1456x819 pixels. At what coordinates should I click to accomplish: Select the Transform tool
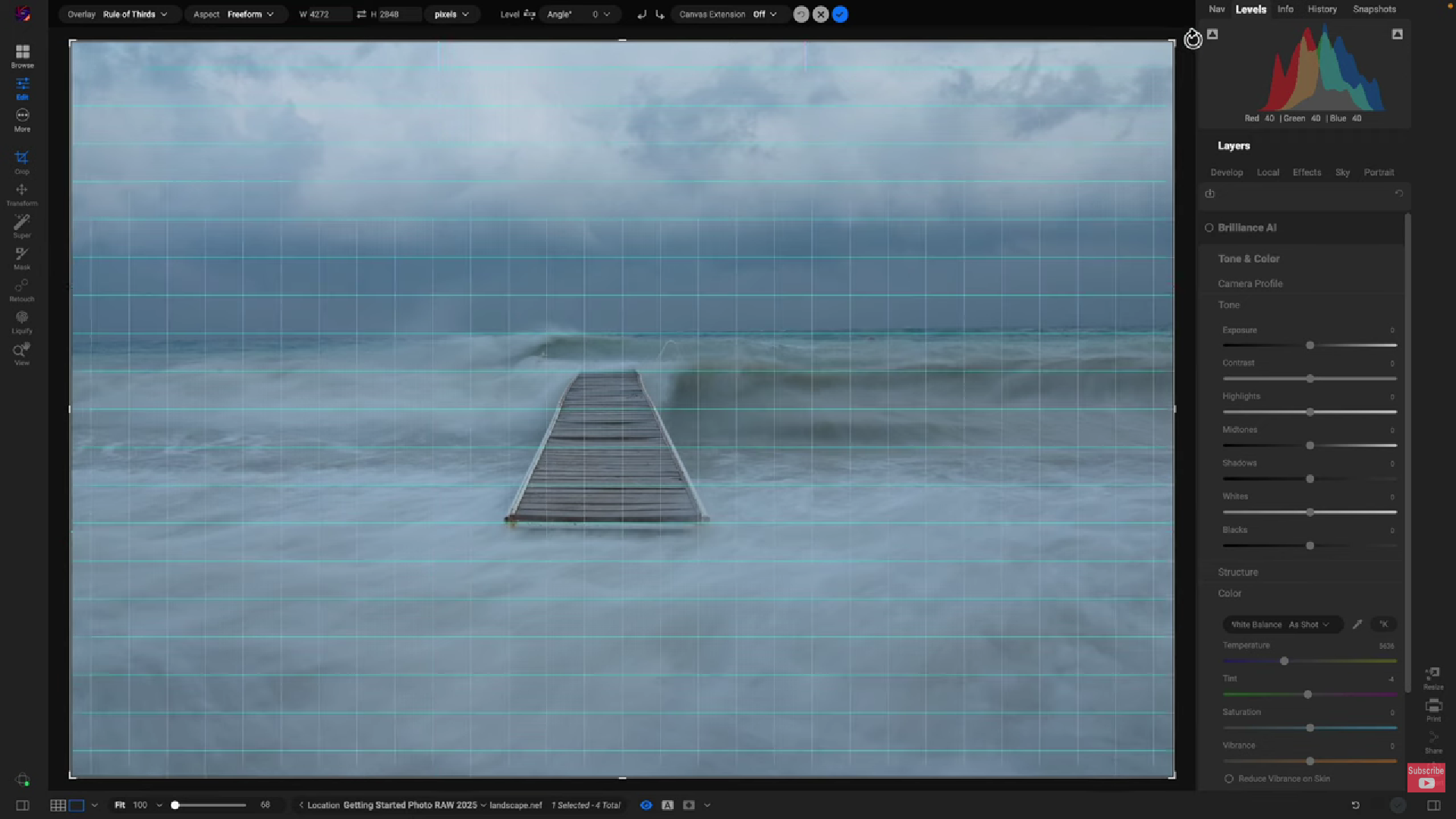[22, 194]
